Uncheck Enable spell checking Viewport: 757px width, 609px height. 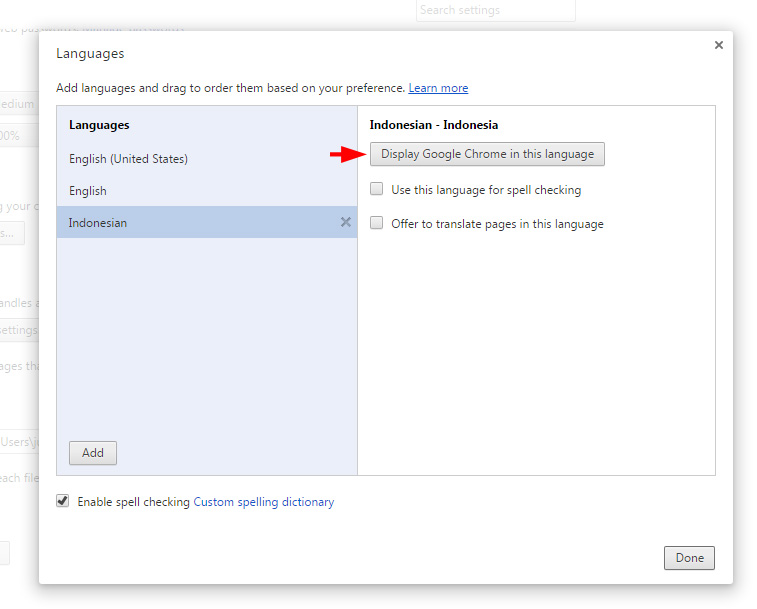[63, 501]
